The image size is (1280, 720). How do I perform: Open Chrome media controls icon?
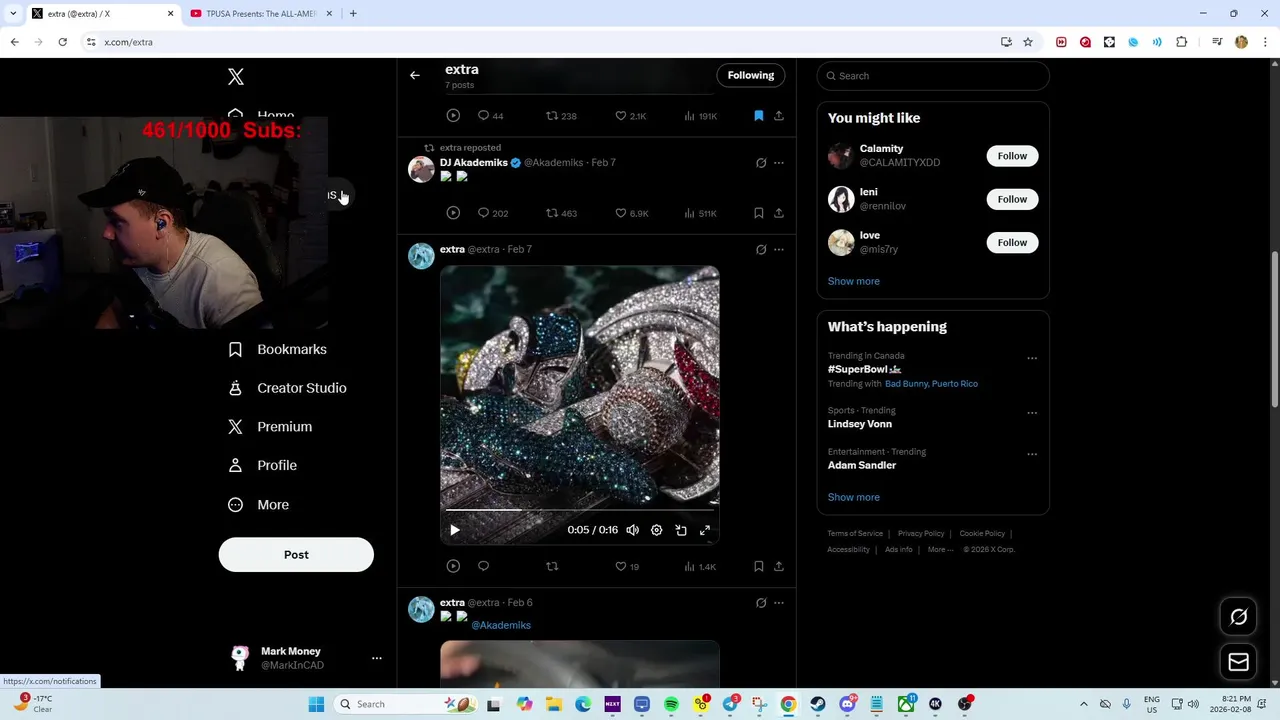click(x=1217, y=42)
